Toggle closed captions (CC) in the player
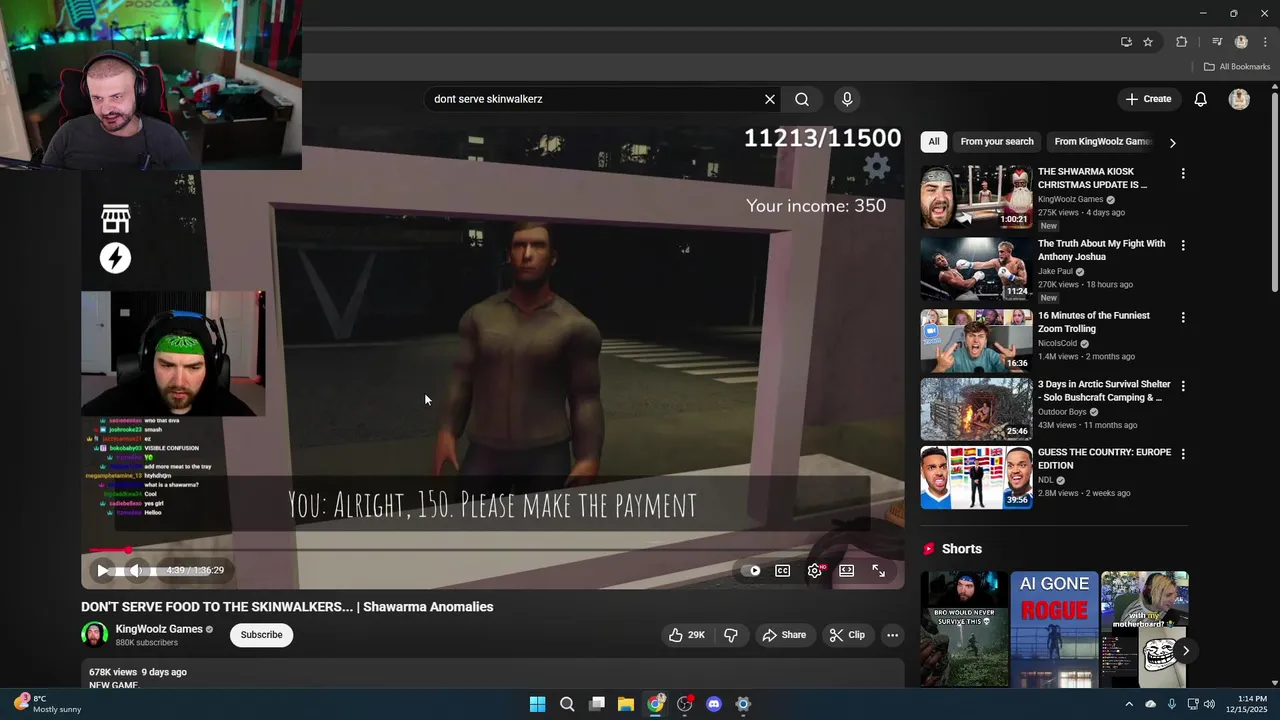This screenshot has width=1280, height=720. (783, 570)
